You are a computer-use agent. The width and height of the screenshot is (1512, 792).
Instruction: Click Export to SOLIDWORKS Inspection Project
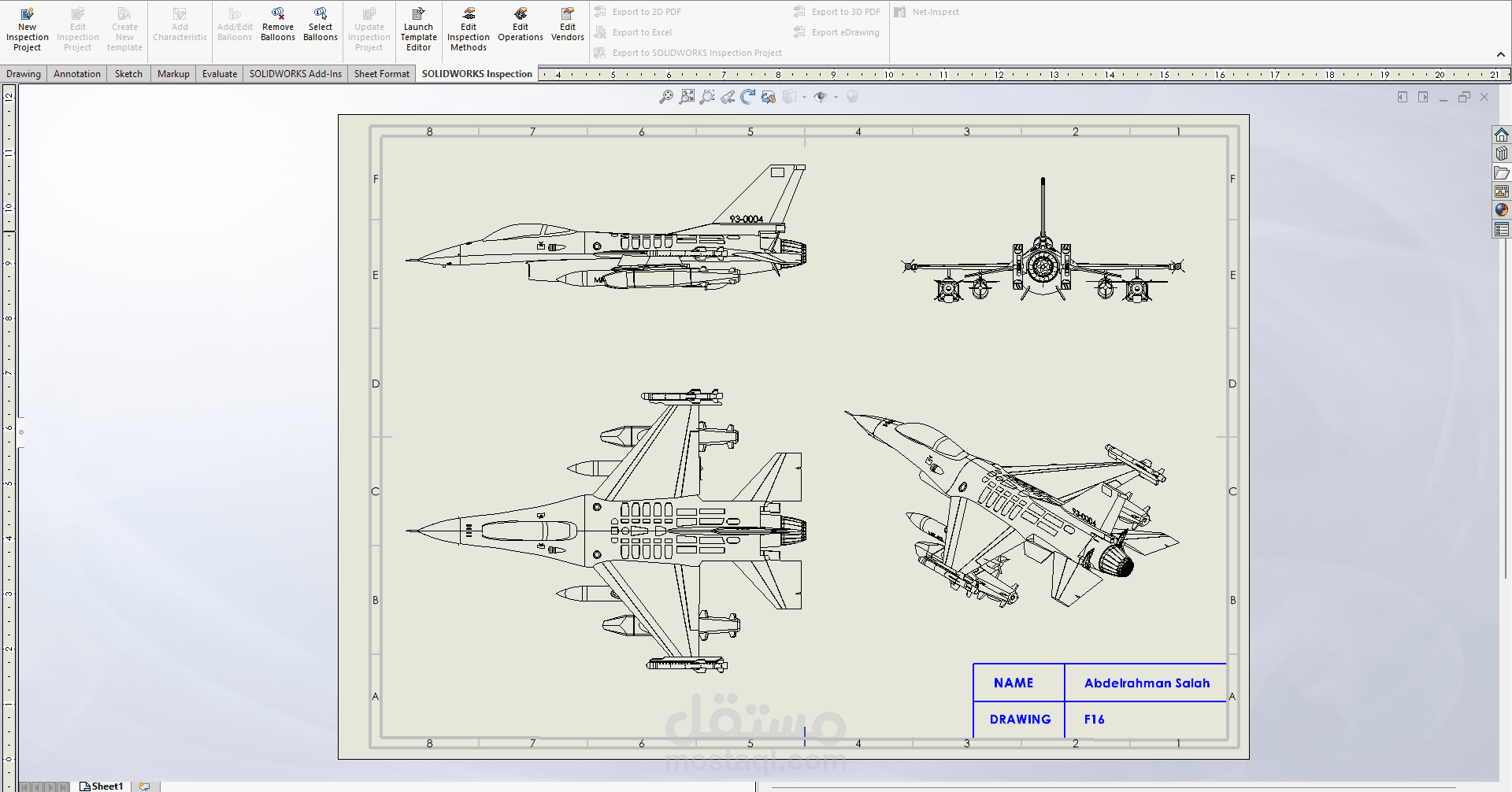688,53
